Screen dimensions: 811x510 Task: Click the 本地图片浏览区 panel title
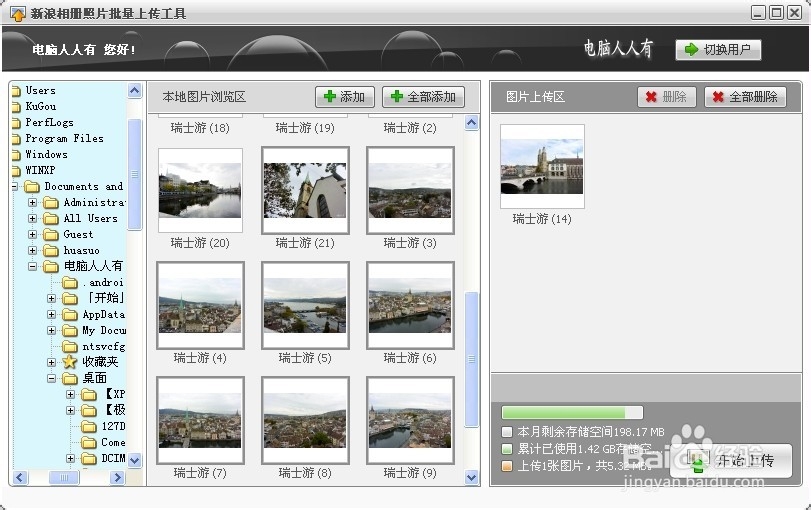coord(204,97)
